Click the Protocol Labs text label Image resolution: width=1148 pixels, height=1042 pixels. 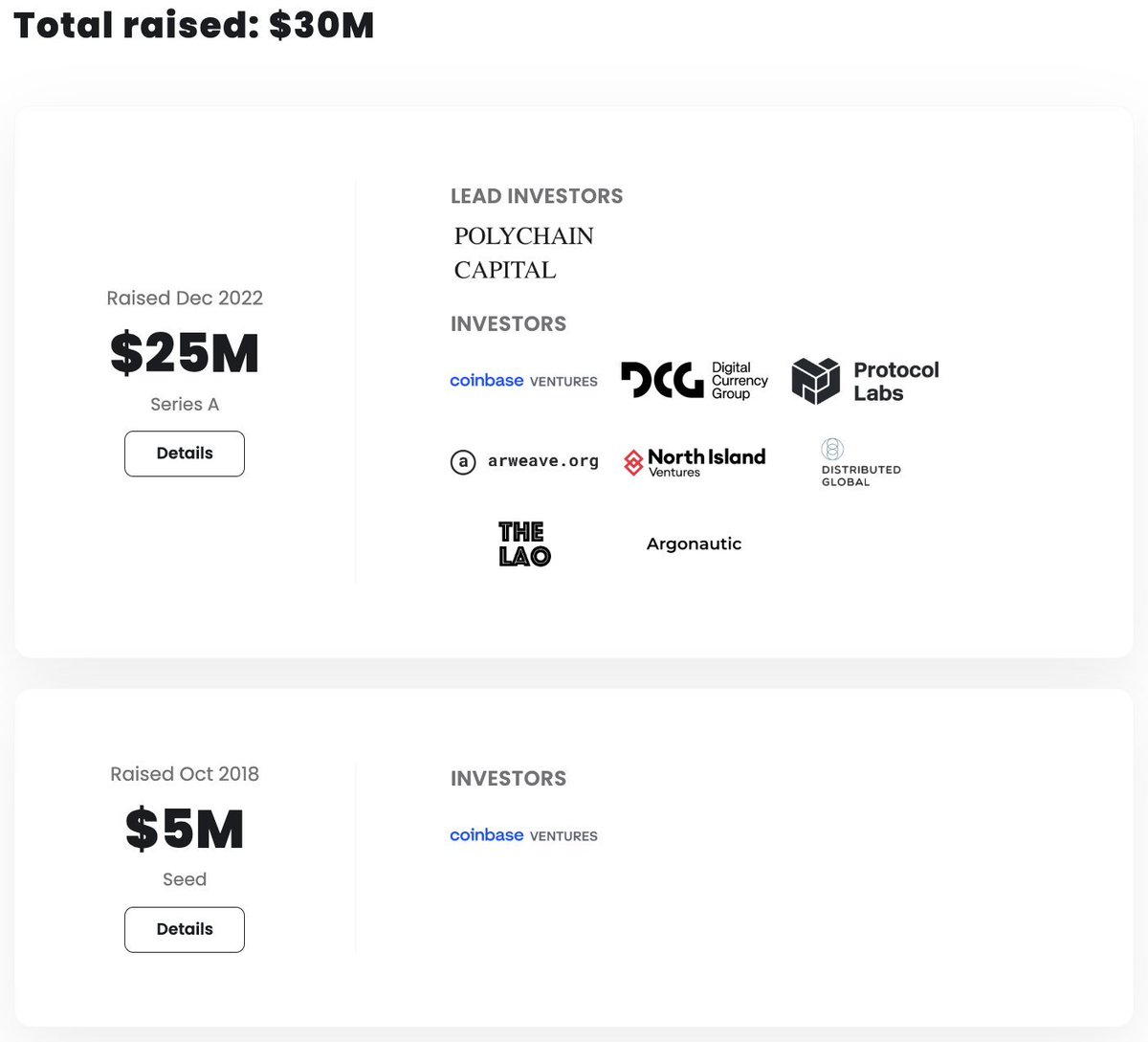(x=896, y=382)
